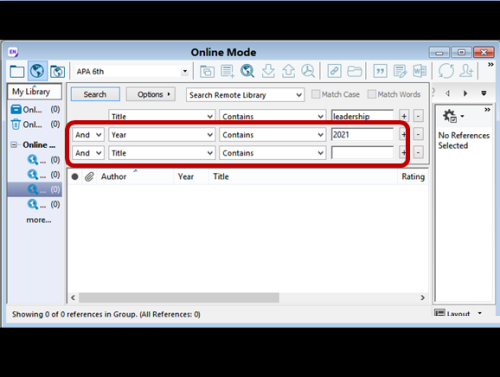Select the My Library tab
The width and height of the screenshot is (500, 377).
coord(34,91)
